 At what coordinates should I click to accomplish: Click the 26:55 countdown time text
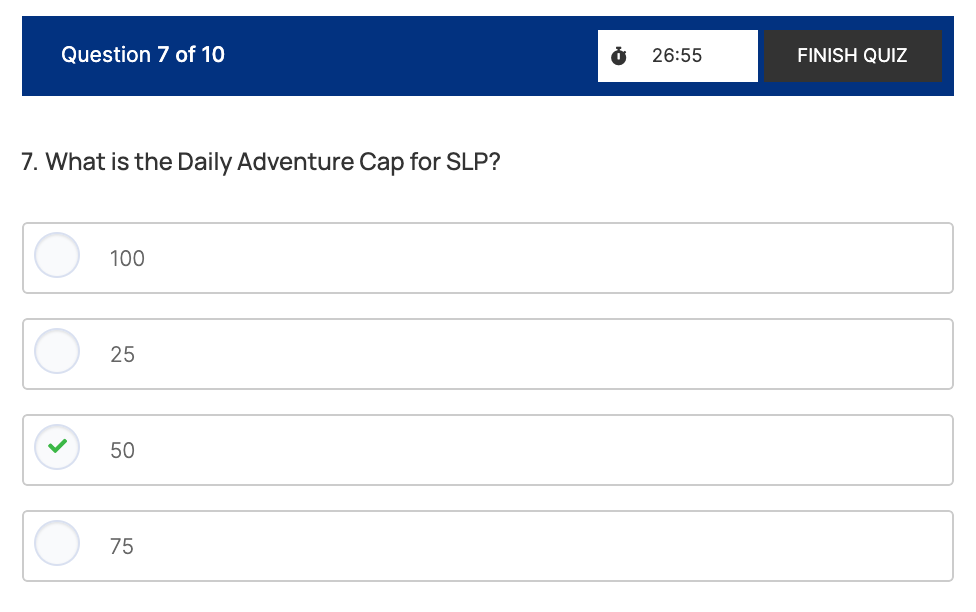pos(677,56)
